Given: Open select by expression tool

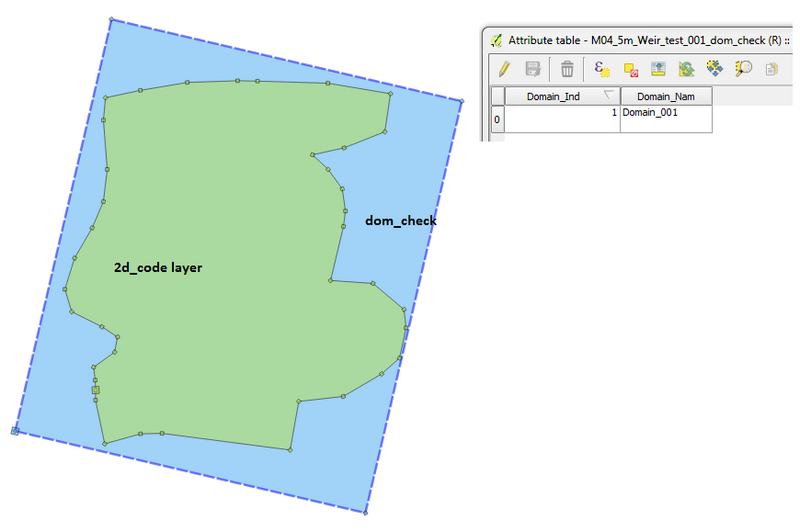Looking at the screenshot, I should click(601, 69).
